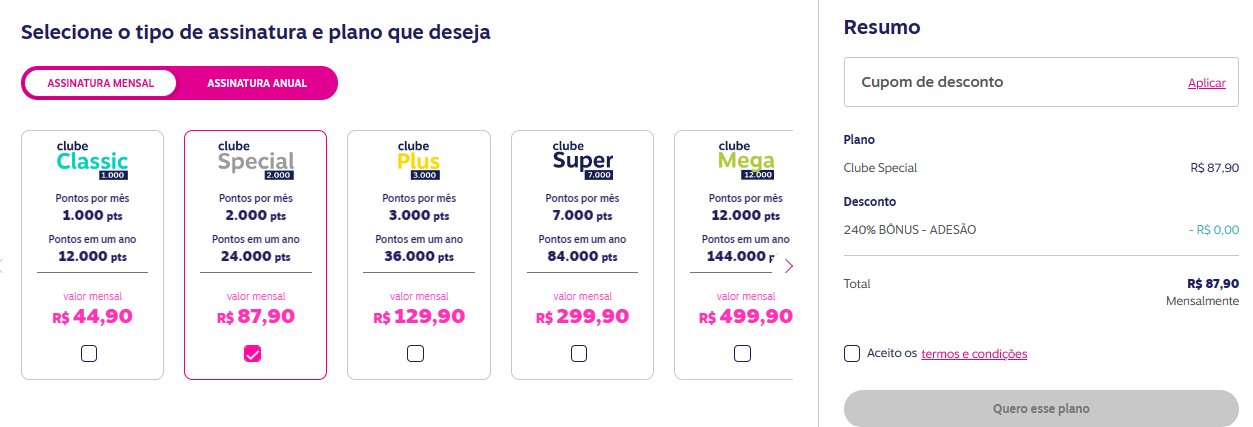Show next plans with right arrow
1253x427 pixels.
789,266
